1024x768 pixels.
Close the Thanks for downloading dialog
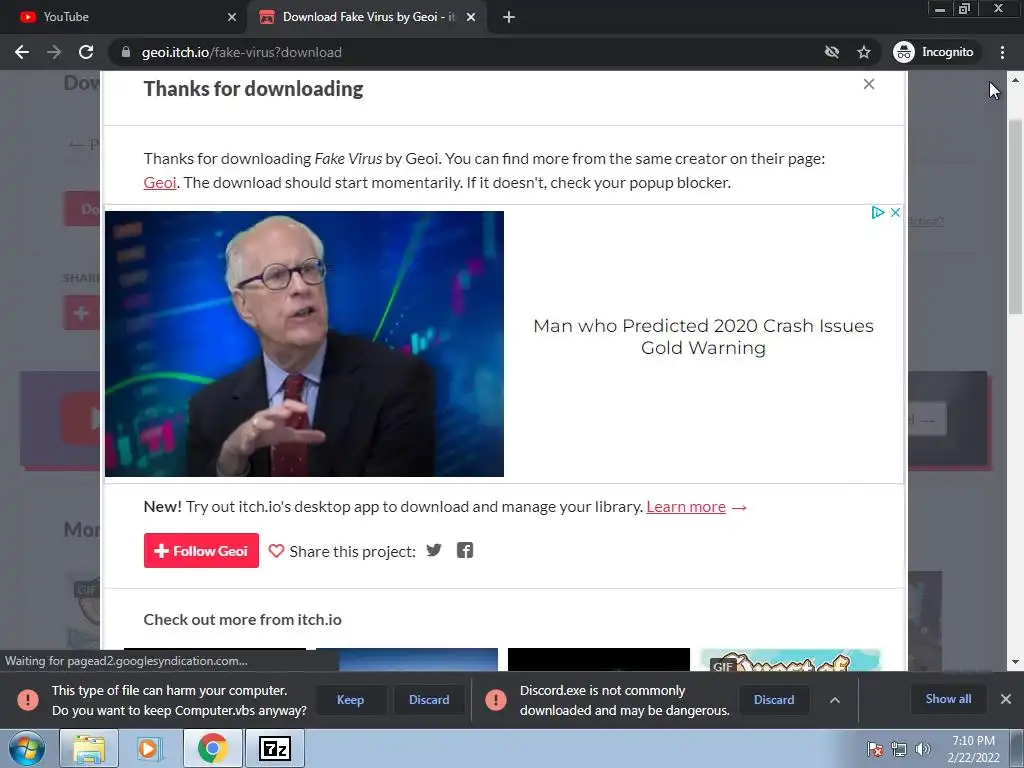click(x=869, y=84)
